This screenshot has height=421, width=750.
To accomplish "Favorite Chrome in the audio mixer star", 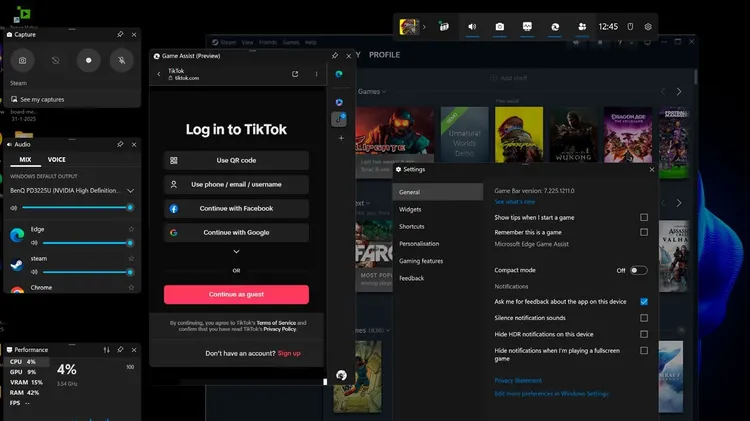I will 131,288.
